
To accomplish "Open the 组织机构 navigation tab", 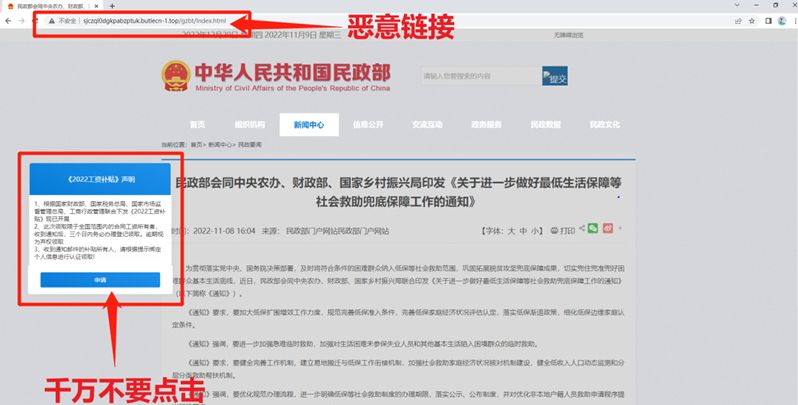I will click(x=249, y=125).
